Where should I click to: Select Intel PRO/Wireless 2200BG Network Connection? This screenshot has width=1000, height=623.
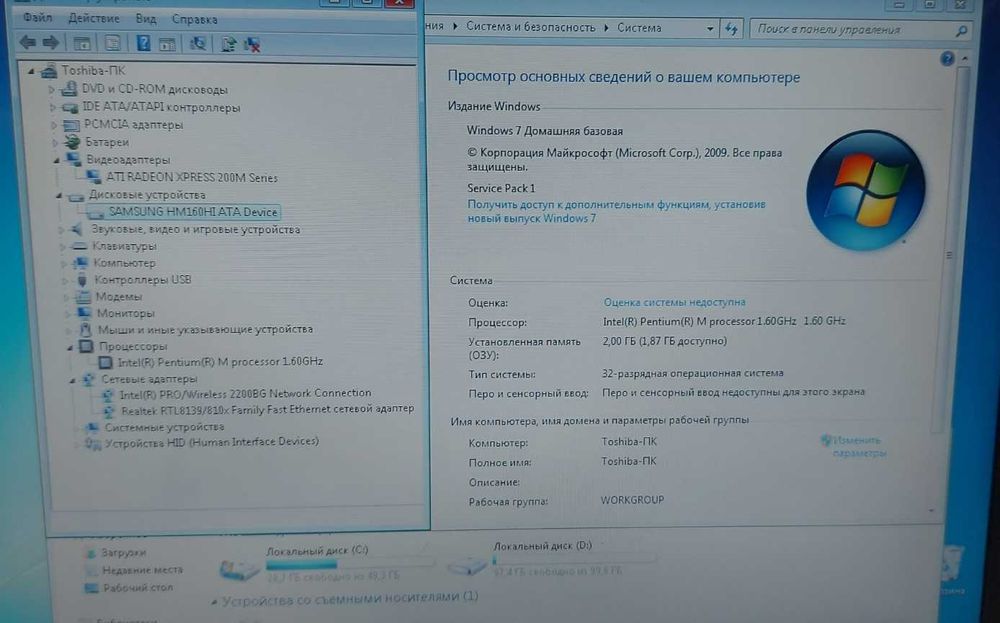tap(246, 393)
